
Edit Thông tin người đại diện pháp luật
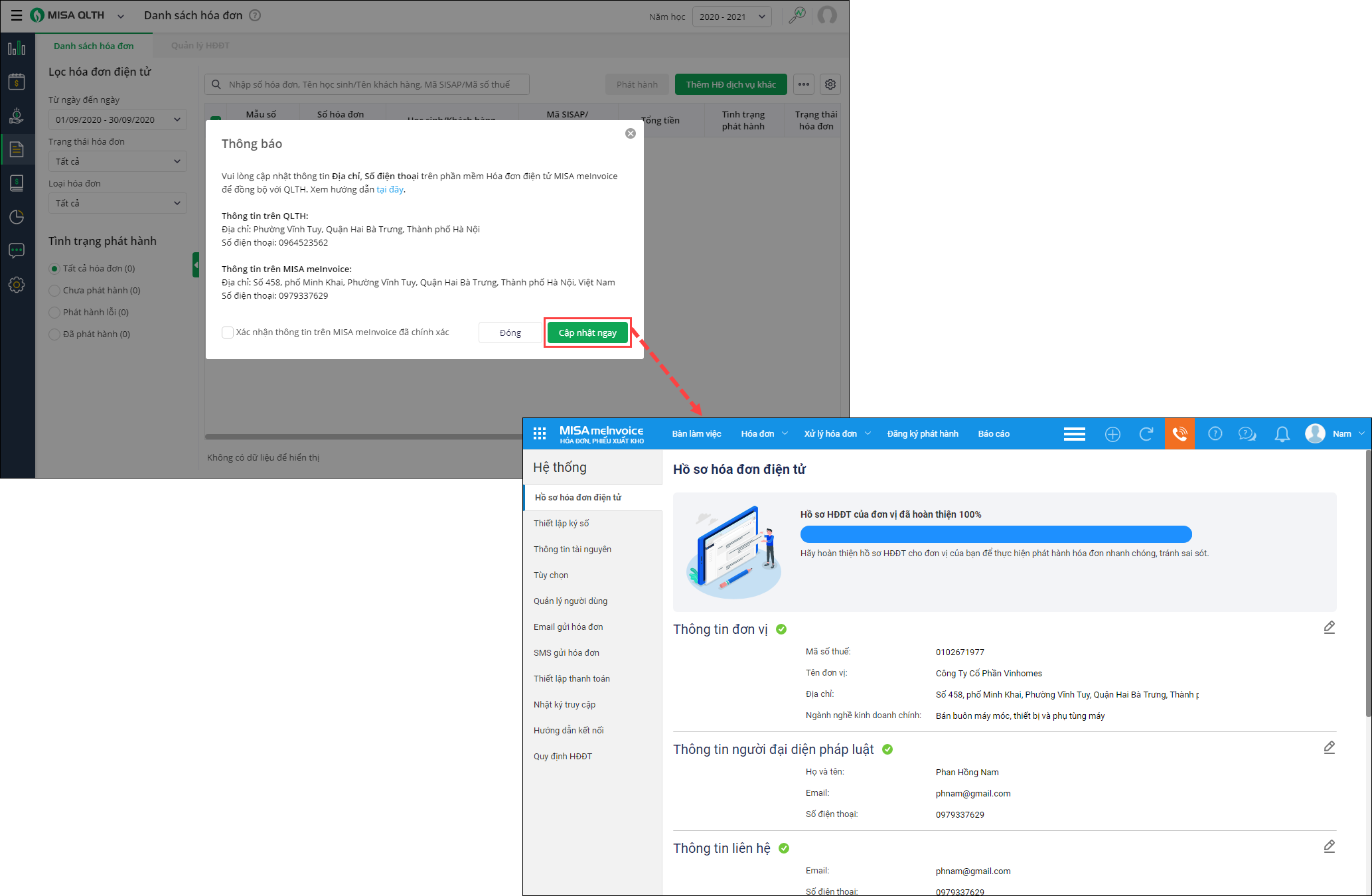(x=1329, y=747)
